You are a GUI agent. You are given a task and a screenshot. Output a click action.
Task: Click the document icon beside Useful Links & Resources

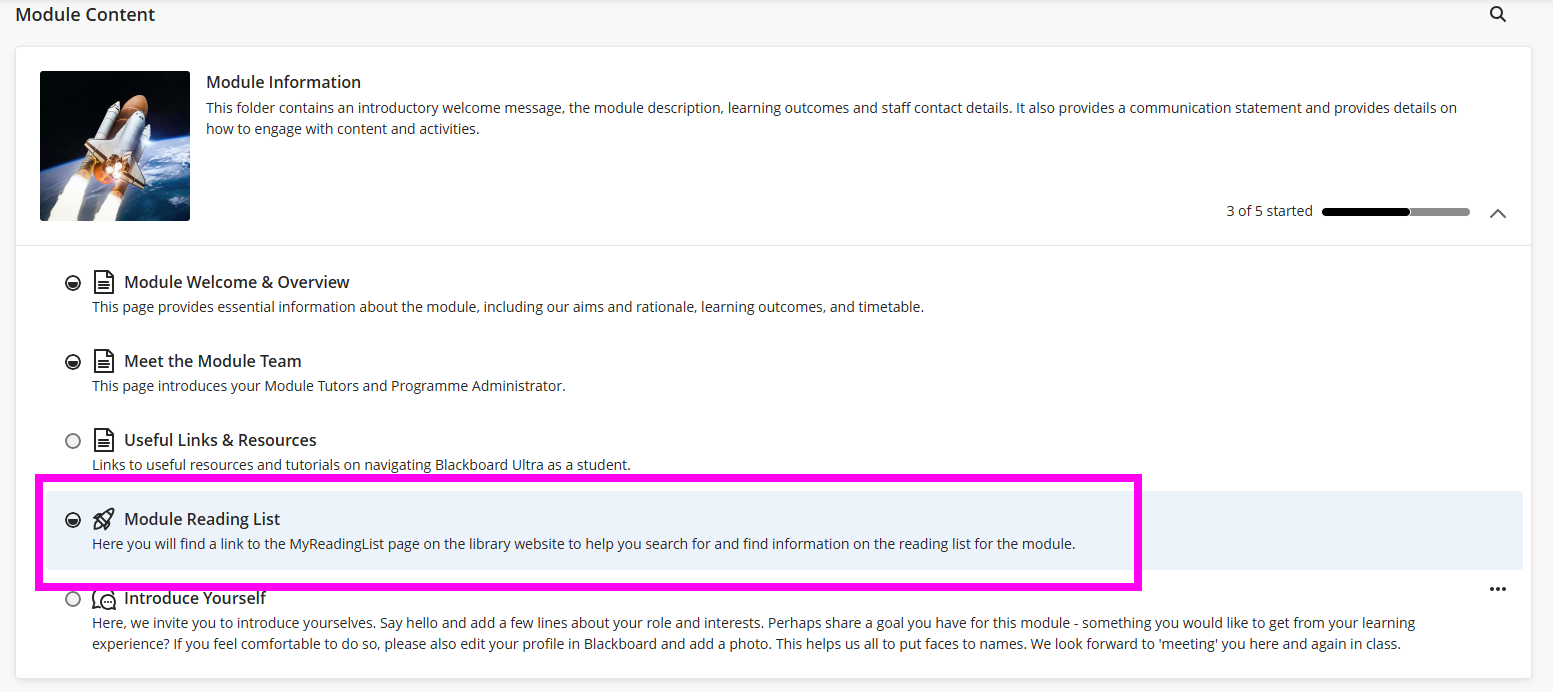pyautogui.click(x=103, y=440)
